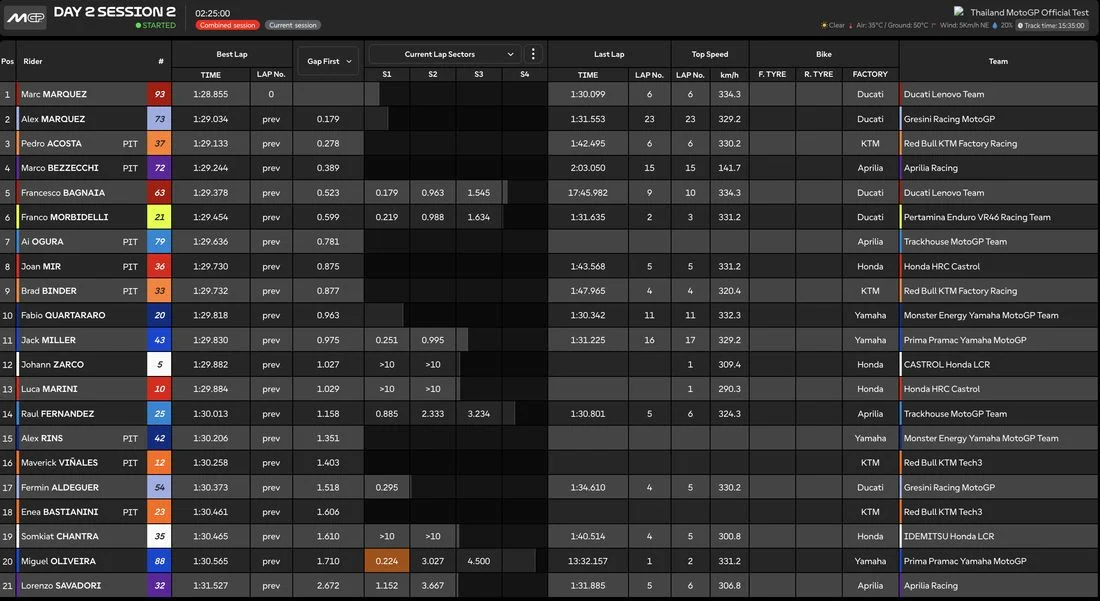This screenshot has height=601, width=1100.
Task: Click number badge 35 of Somkiat Chantra
Action: 159,536
